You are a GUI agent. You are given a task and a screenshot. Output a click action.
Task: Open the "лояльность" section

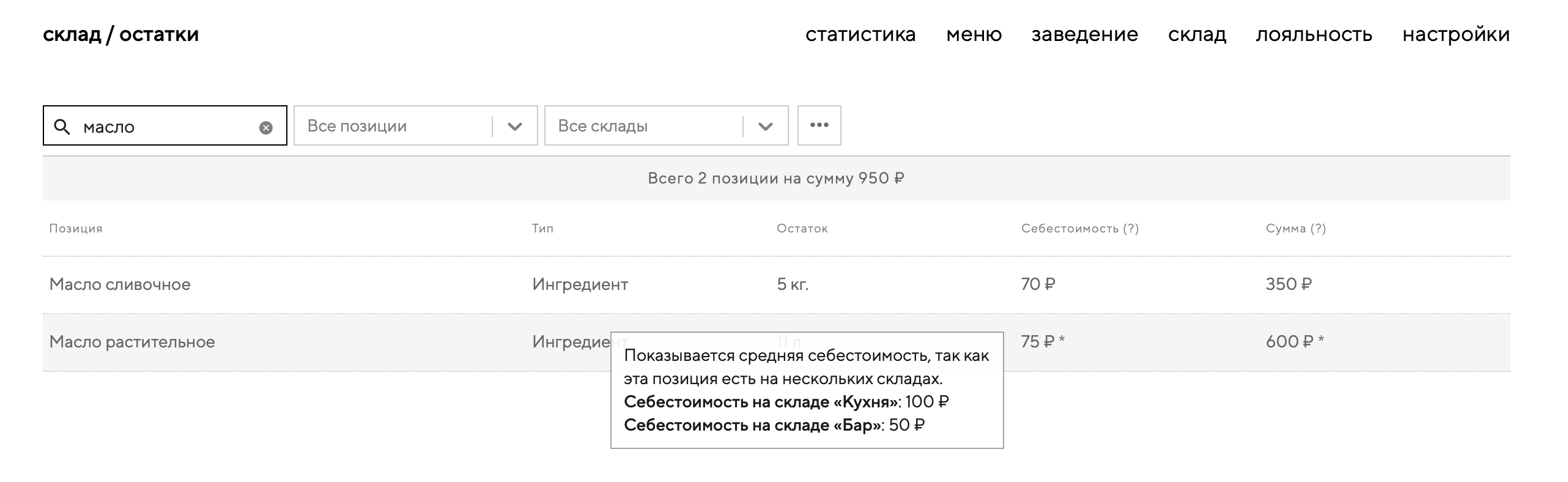(x=1314, y=34)
